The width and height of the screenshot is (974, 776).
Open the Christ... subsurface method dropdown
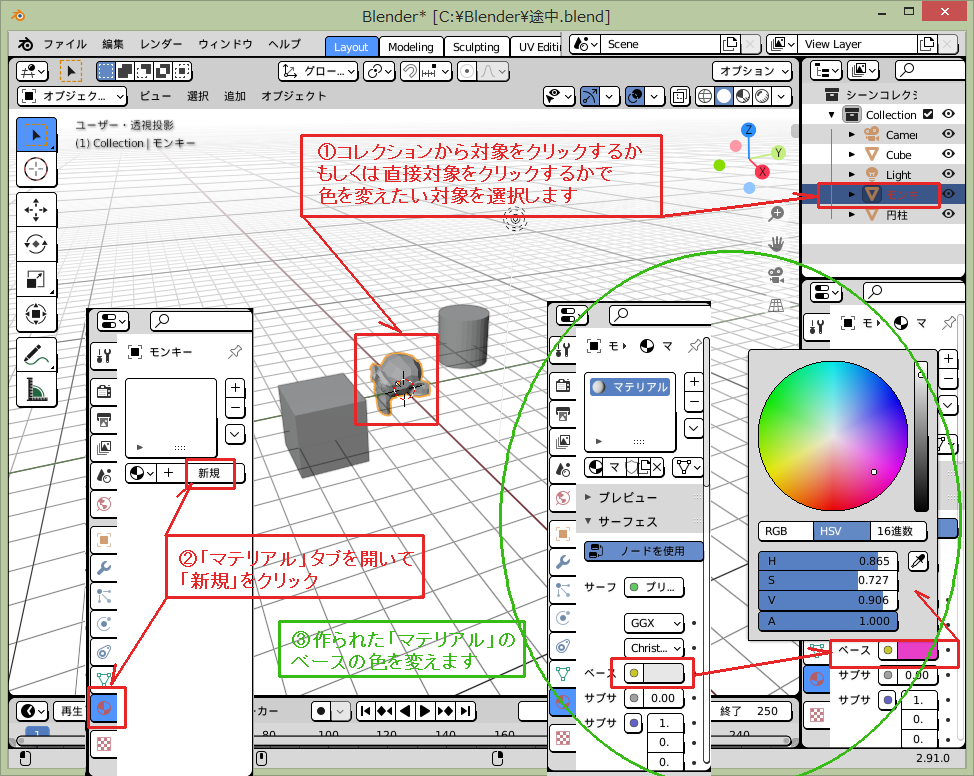[654, 648]
